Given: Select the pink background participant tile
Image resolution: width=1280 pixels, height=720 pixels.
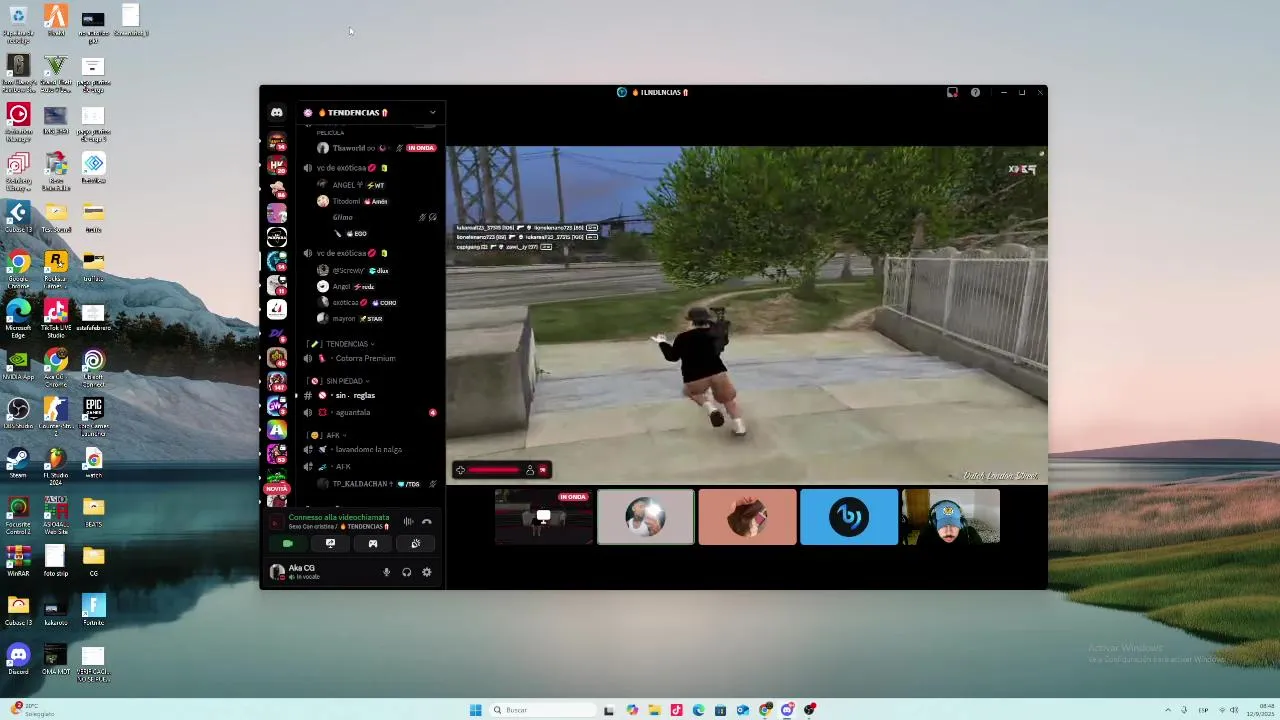Looking at the screenshot, I should [747, 517].
